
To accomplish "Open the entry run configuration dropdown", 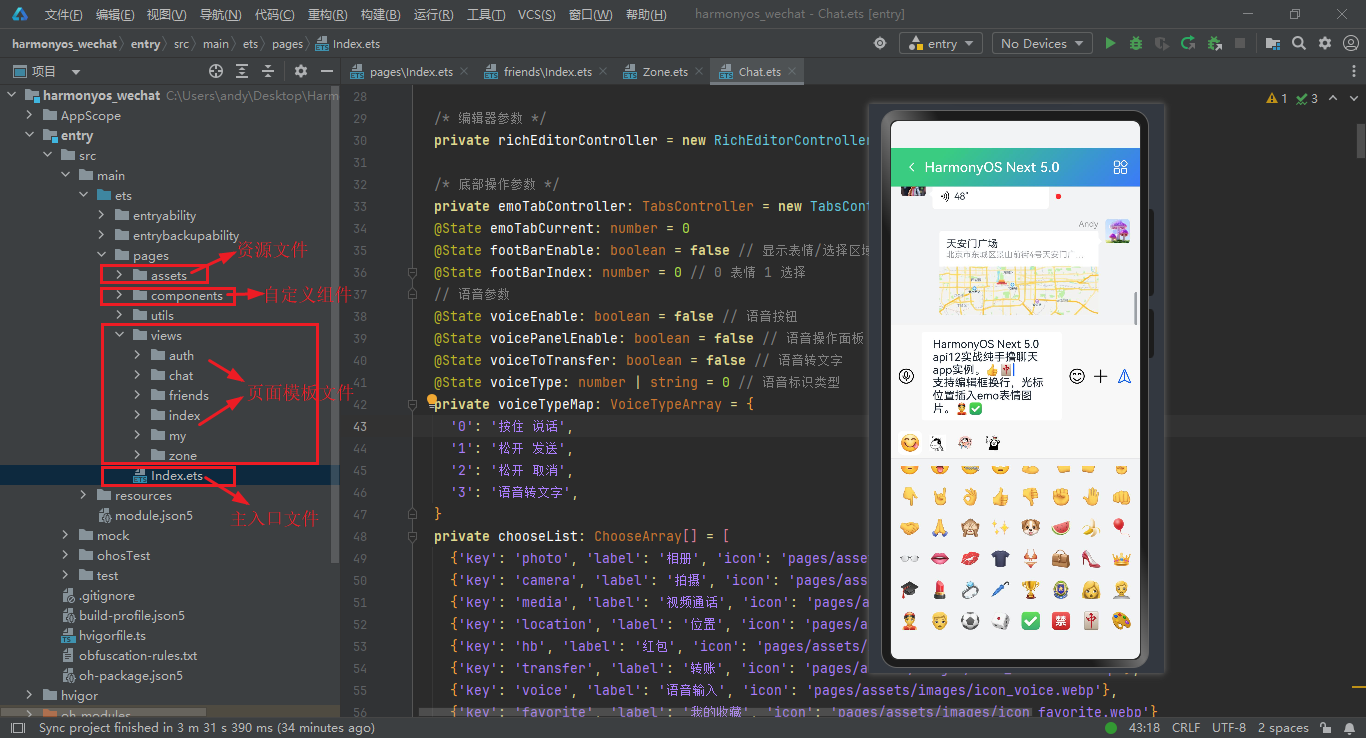I will click(x=941, y=44).
